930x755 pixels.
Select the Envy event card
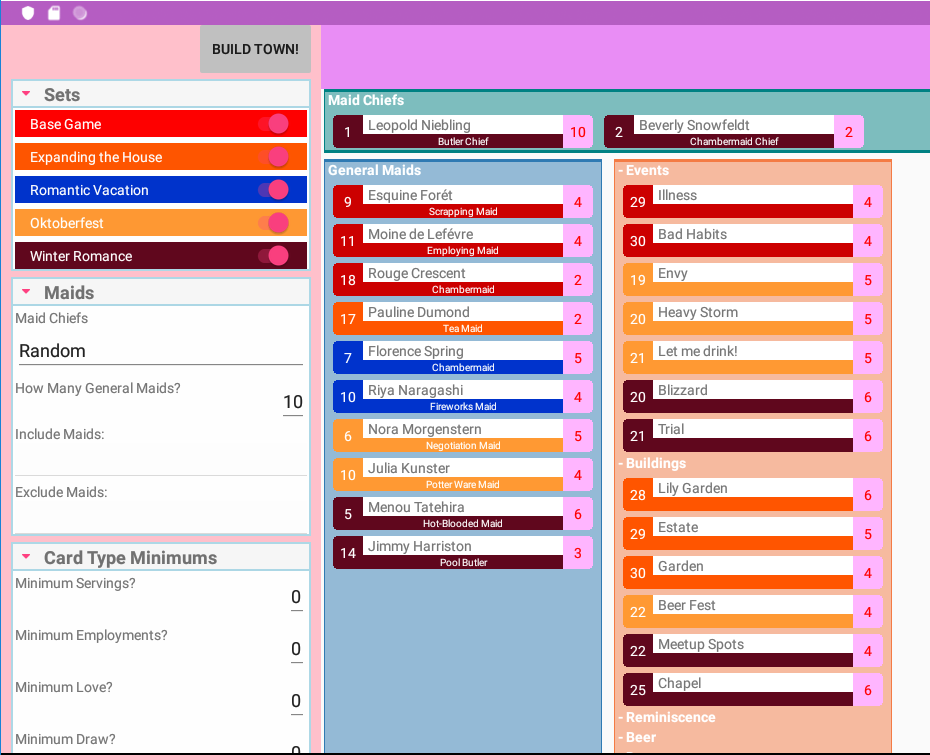753,280
